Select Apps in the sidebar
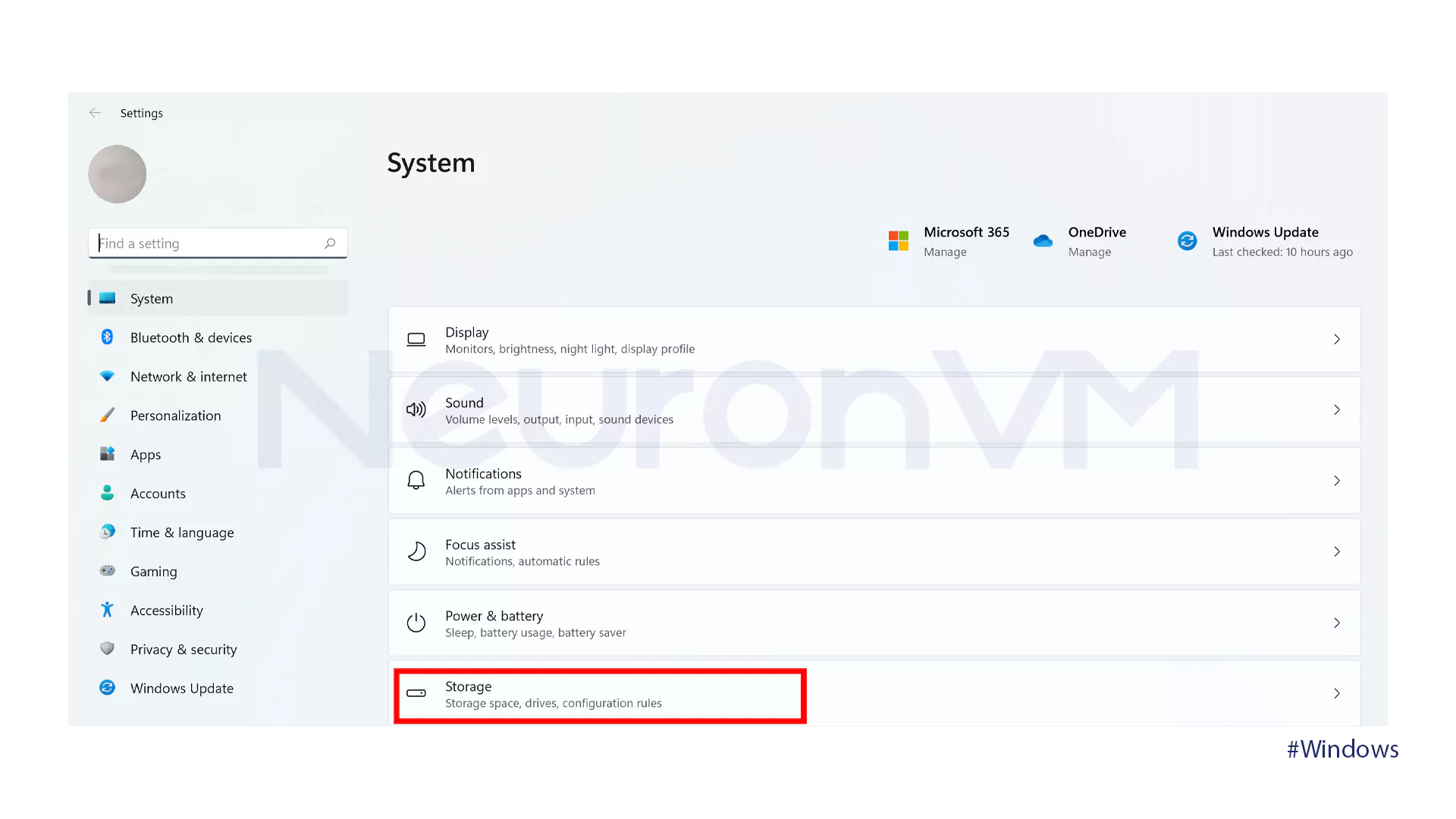The width and height of the screenshot is (1456, 819). click(x=146, y=454)
